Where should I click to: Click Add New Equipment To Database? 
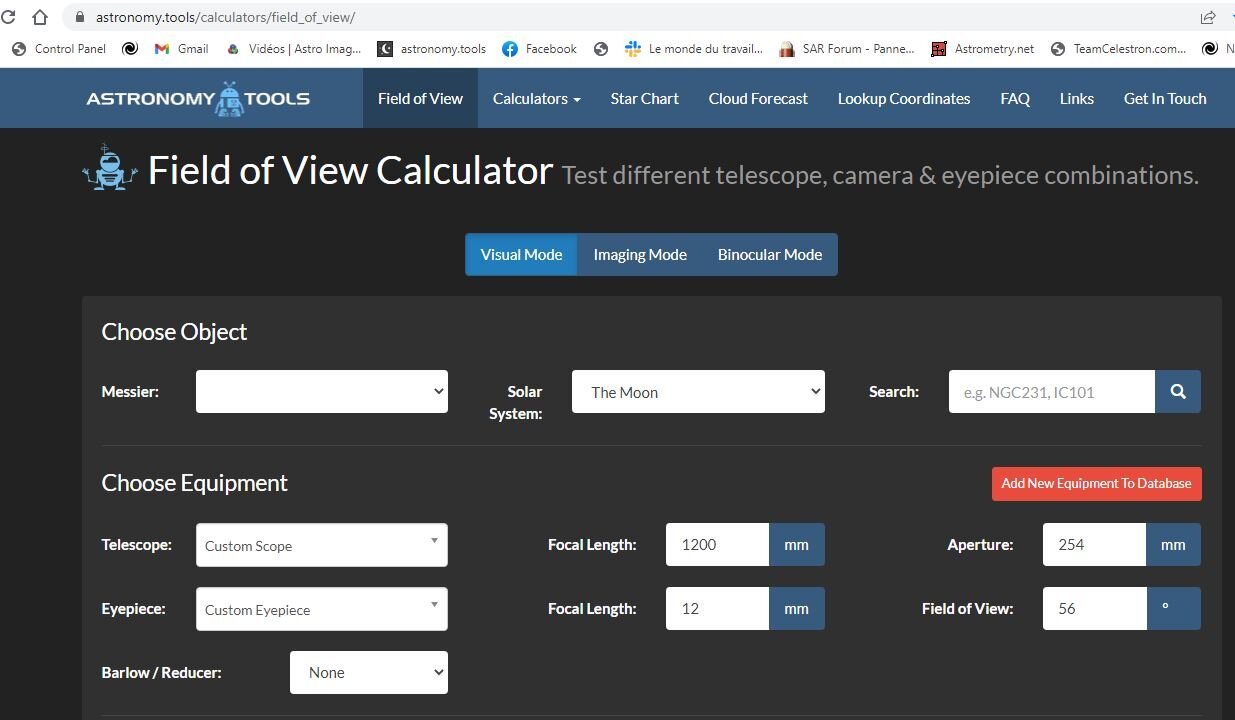point(1096,483)
